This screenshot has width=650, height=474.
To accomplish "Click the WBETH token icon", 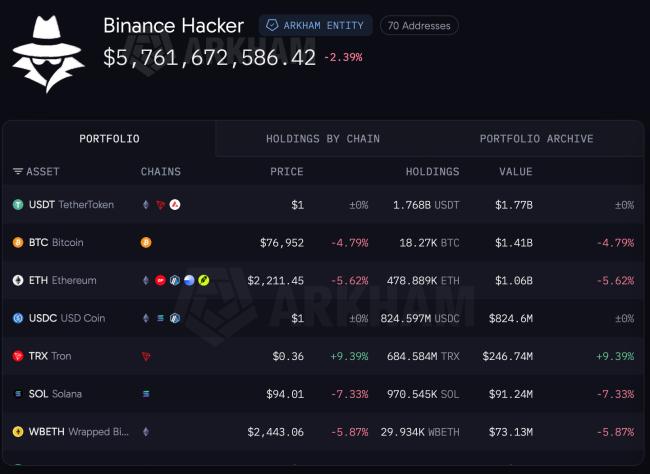I will (18, 432).
